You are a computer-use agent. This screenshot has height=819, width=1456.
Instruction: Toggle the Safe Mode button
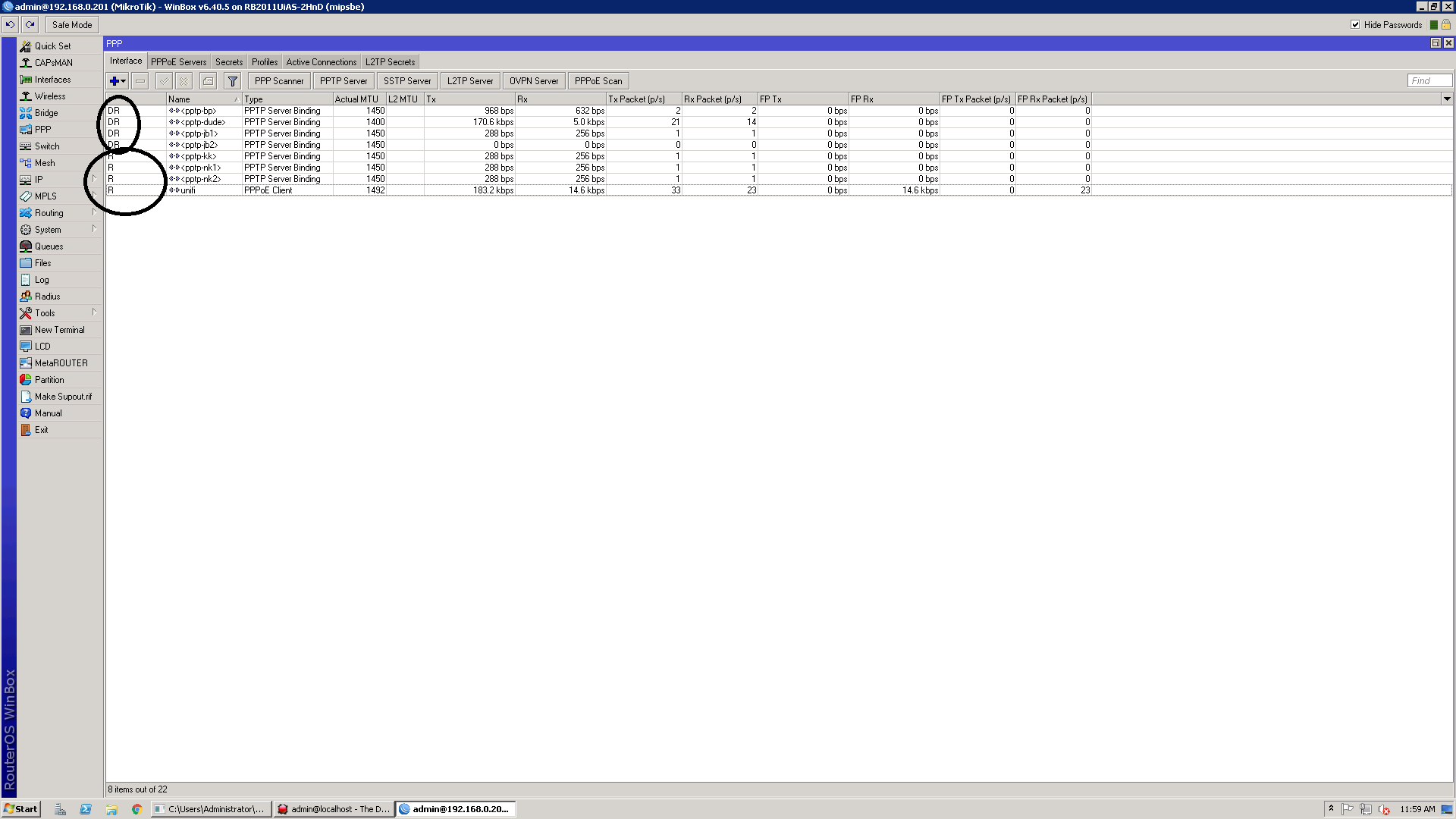[x=72, y=25]
